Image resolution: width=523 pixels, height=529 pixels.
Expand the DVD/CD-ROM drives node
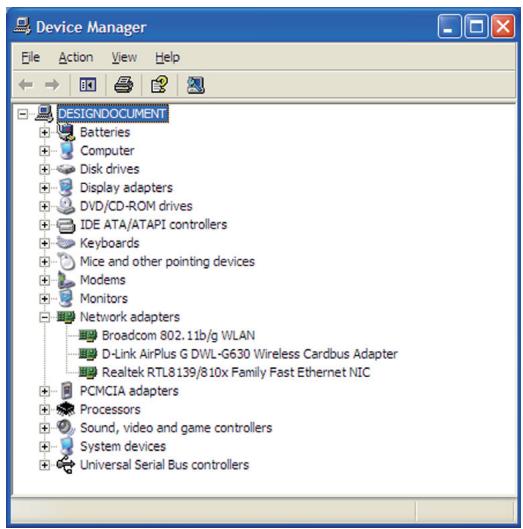44,206
